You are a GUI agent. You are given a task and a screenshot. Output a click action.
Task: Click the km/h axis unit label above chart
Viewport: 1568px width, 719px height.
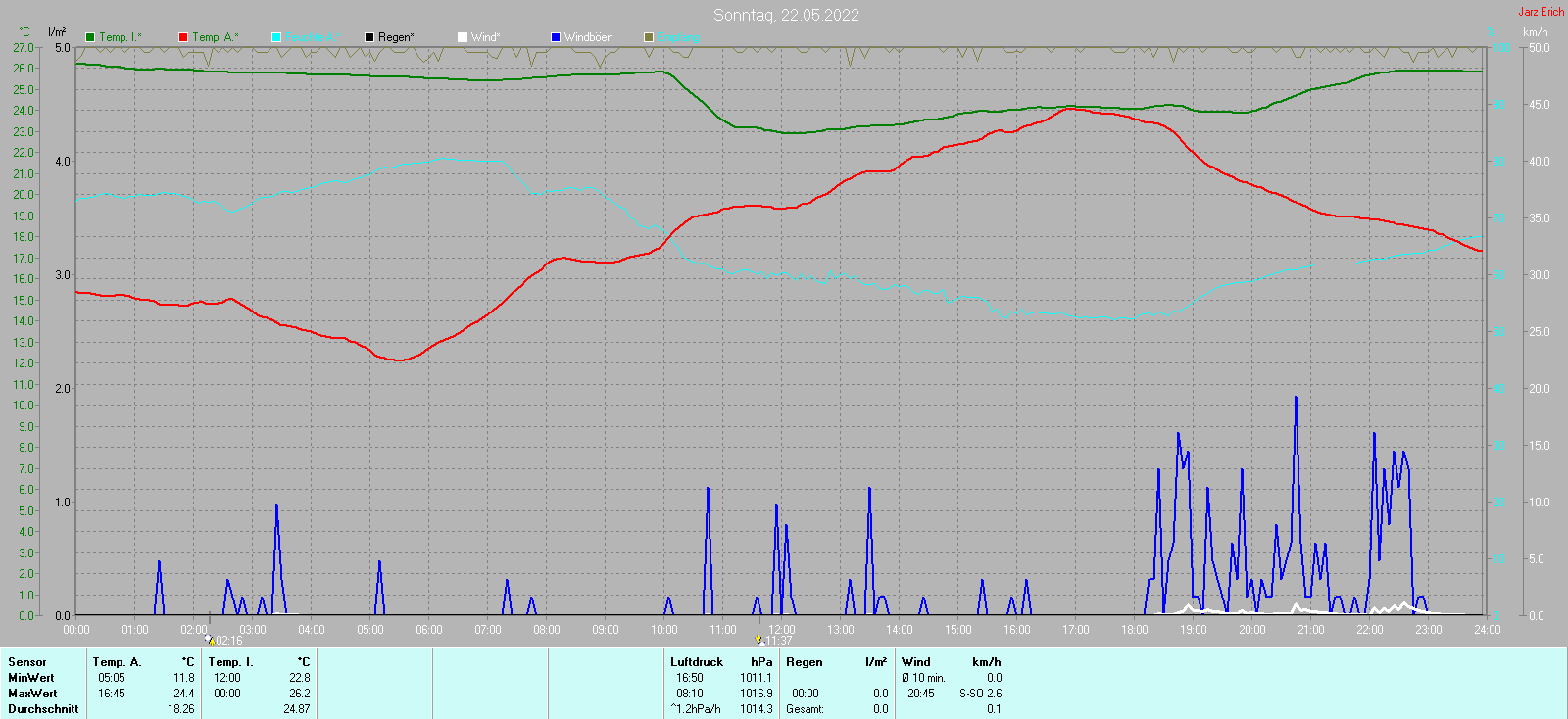(1535, 32)
